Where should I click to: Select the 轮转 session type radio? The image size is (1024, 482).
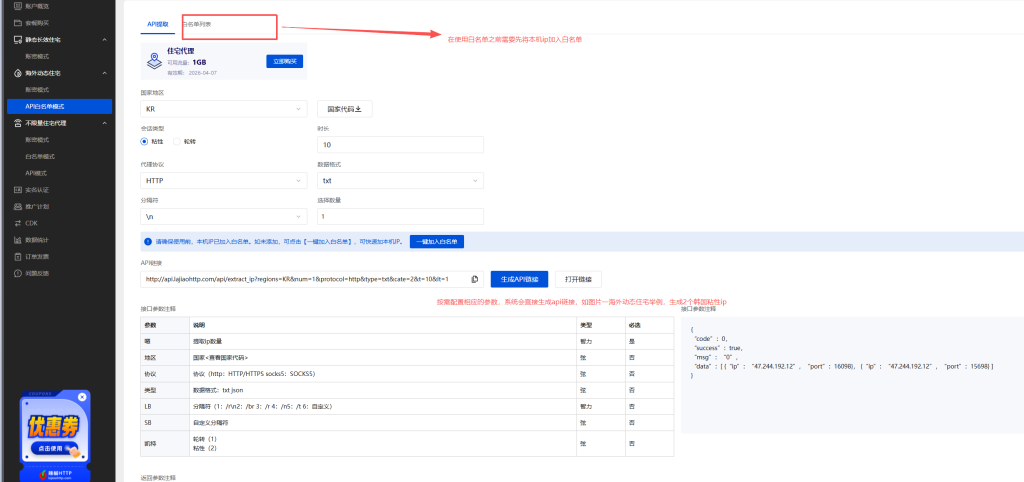tap(176, 141)
